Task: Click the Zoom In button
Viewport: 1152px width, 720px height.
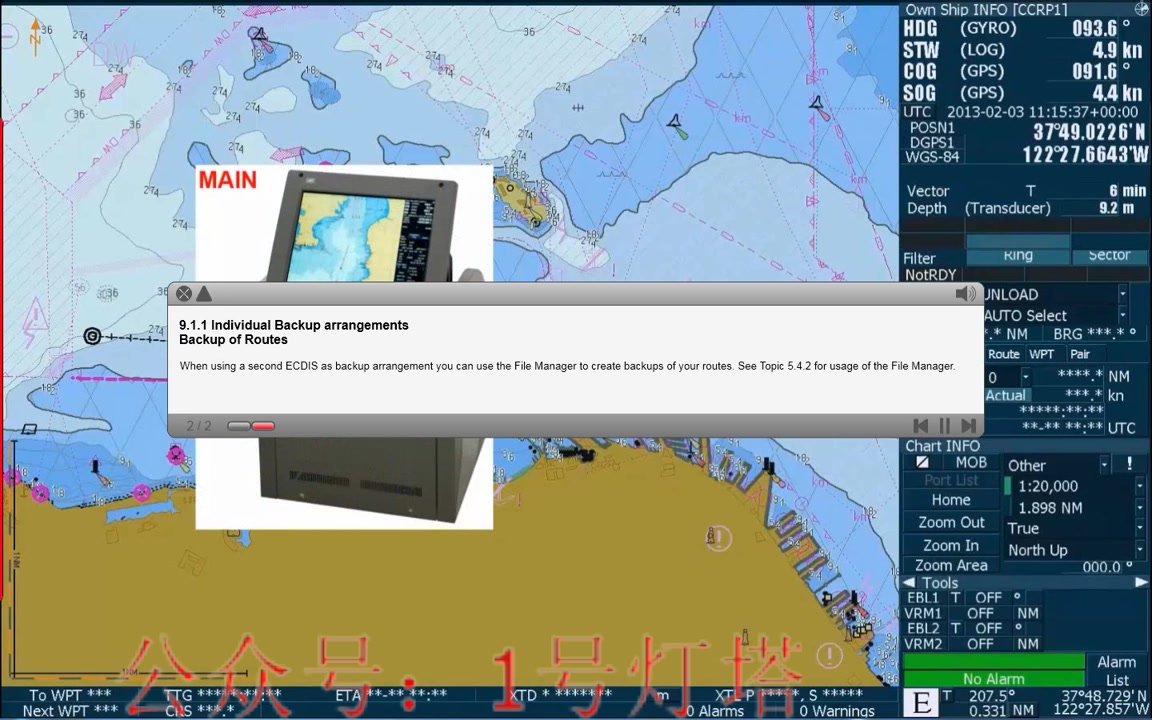Action: tap(951, 545)
